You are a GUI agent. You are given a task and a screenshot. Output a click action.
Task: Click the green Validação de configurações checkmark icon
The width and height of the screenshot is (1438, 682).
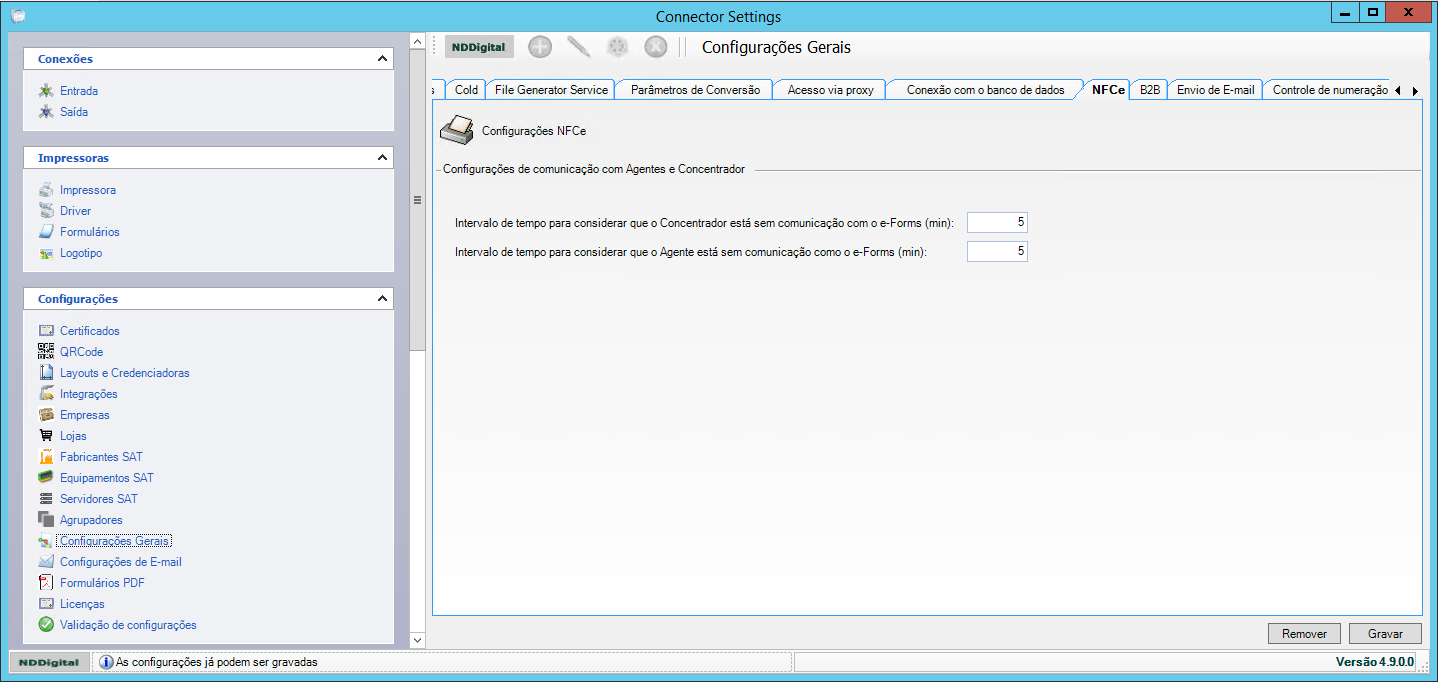[x=46, y=625]
